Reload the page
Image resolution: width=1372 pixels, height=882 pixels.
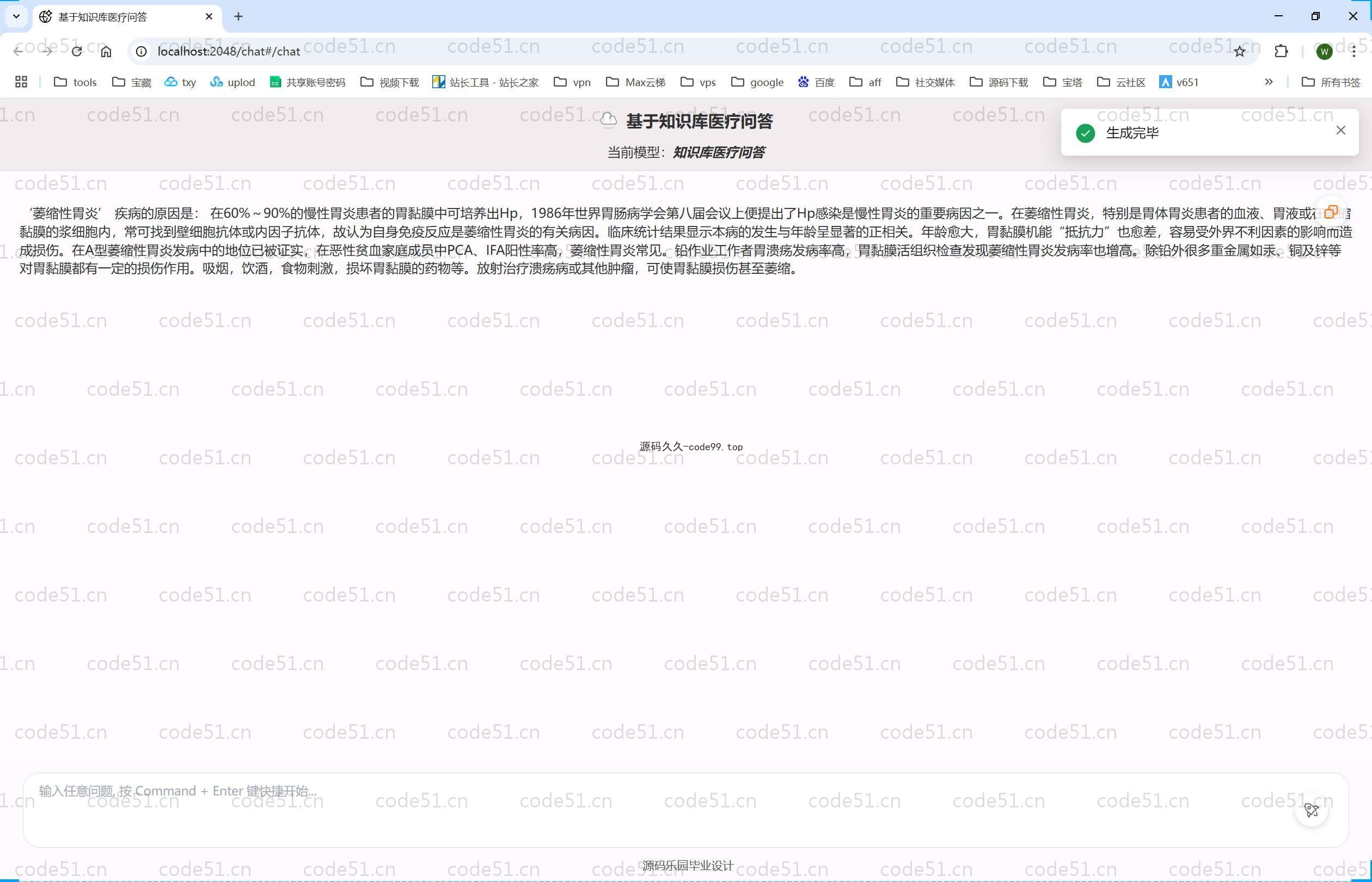[77, 52]
